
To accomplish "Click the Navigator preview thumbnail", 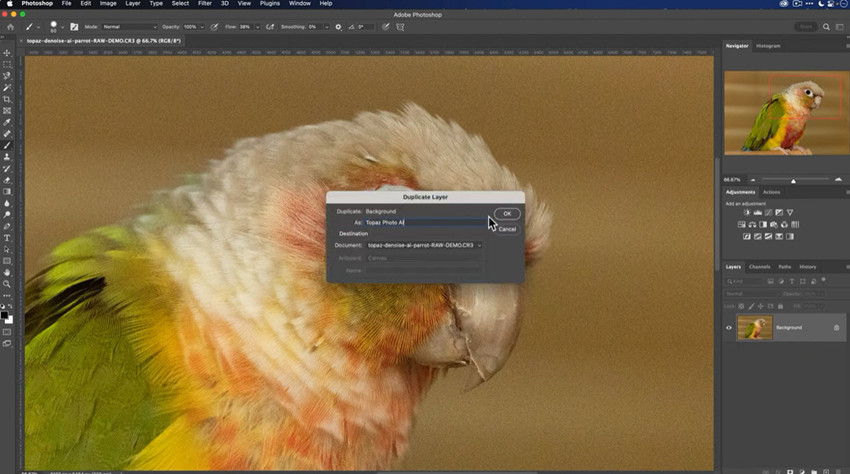I will (x=787, y=113).
